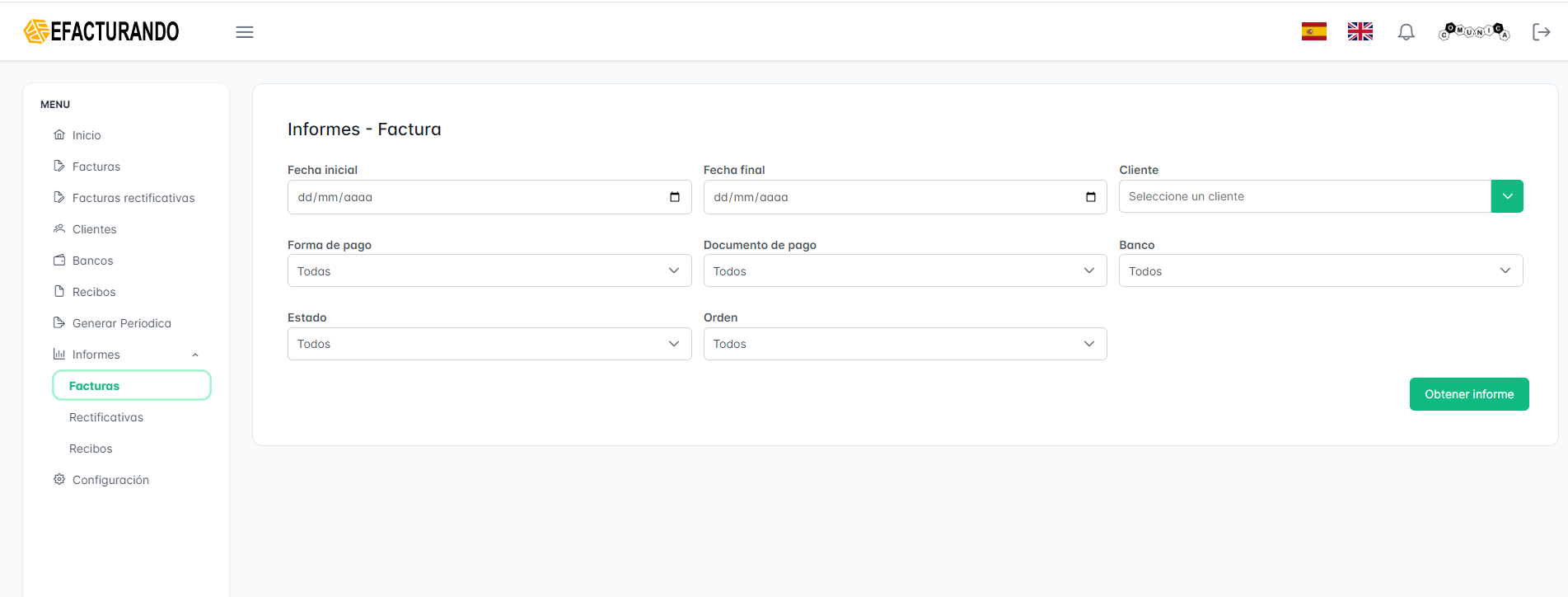Screen dimensions: 1568x597
Task: Open notifications bell icon
Action: 1406,32
